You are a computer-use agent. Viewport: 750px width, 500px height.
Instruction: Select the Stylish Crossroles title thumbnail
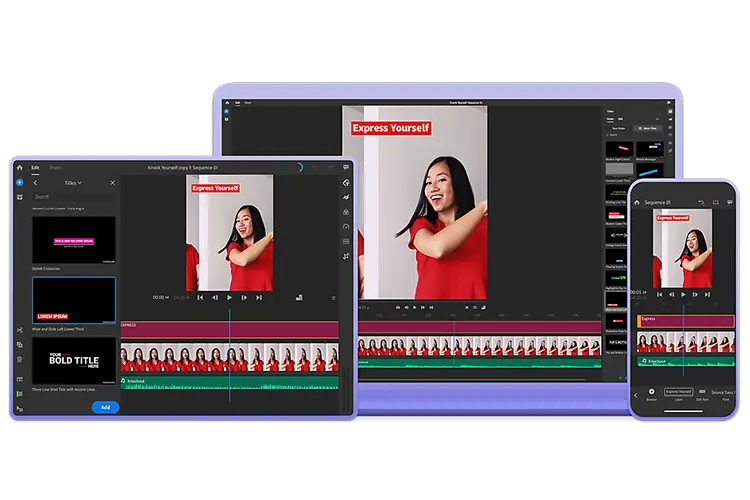pos(74,240)
